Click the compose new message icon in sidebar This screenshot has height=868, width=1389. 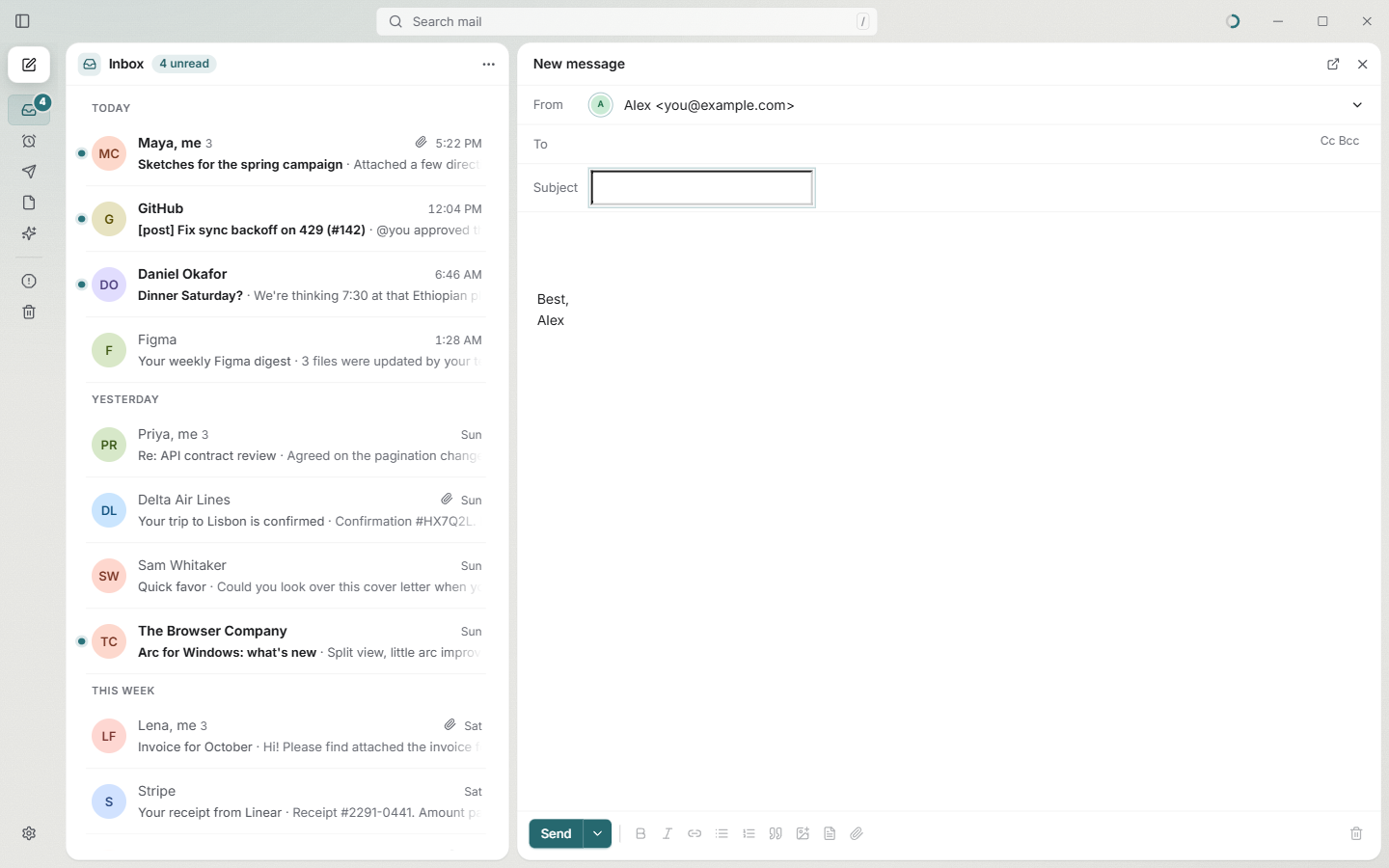29,66
